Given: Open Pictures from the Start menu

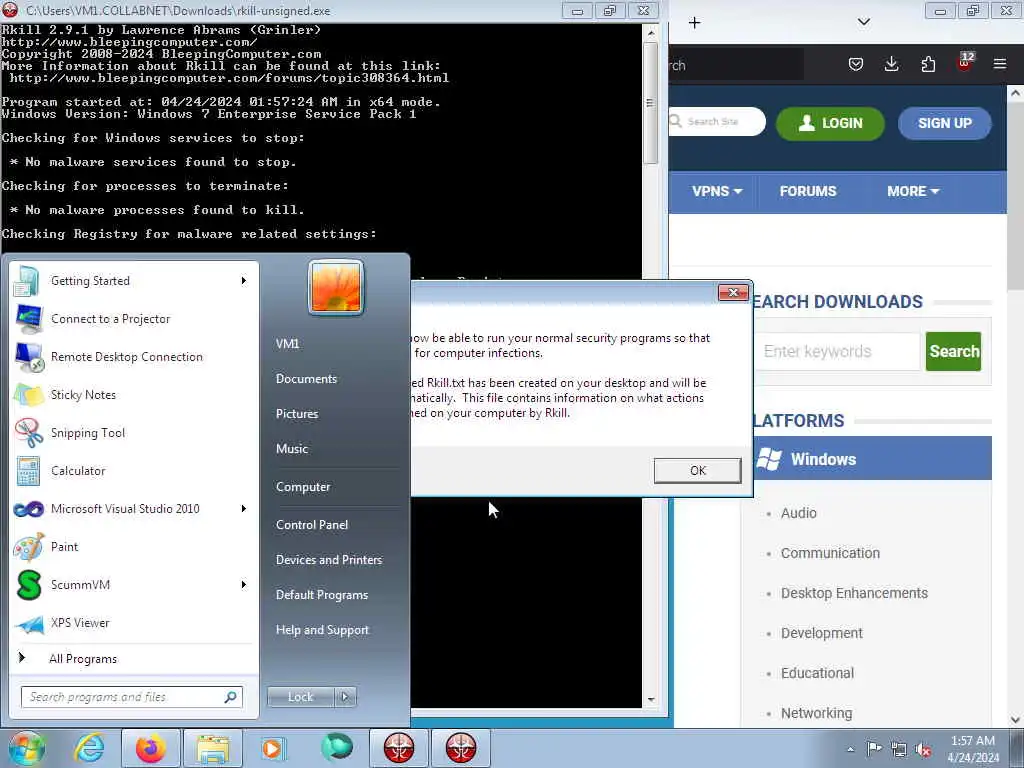Looking at the screenshot, I should click(296, 414).
